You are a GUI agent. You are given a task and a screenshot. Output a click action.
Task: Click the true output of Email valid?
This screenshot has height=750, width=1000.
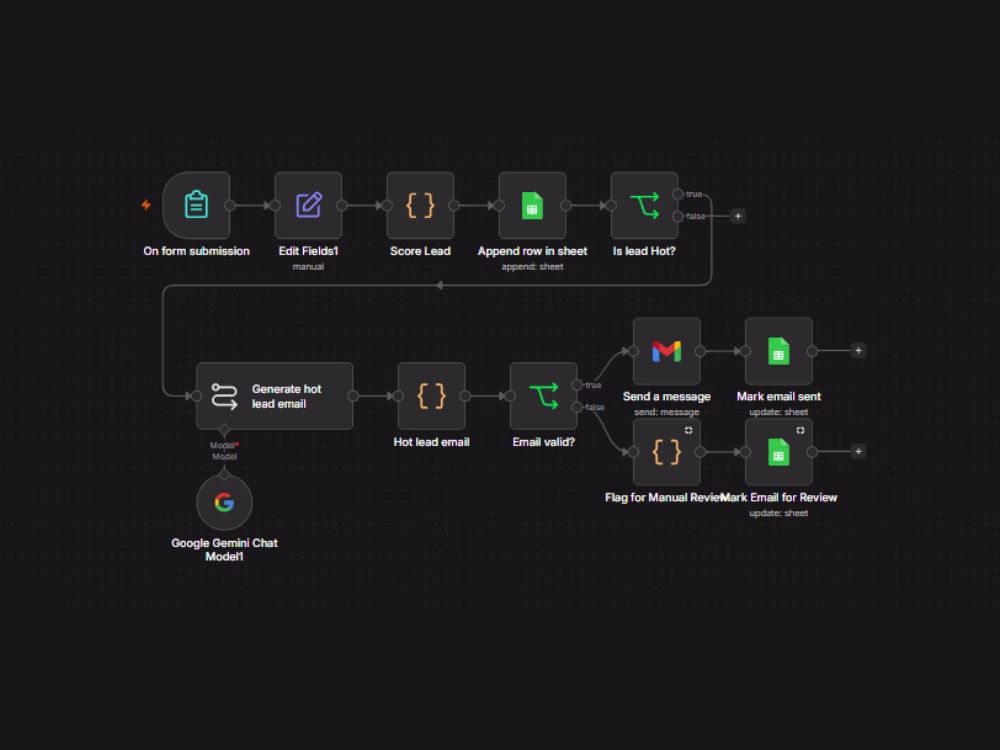(x=577, y=385)
